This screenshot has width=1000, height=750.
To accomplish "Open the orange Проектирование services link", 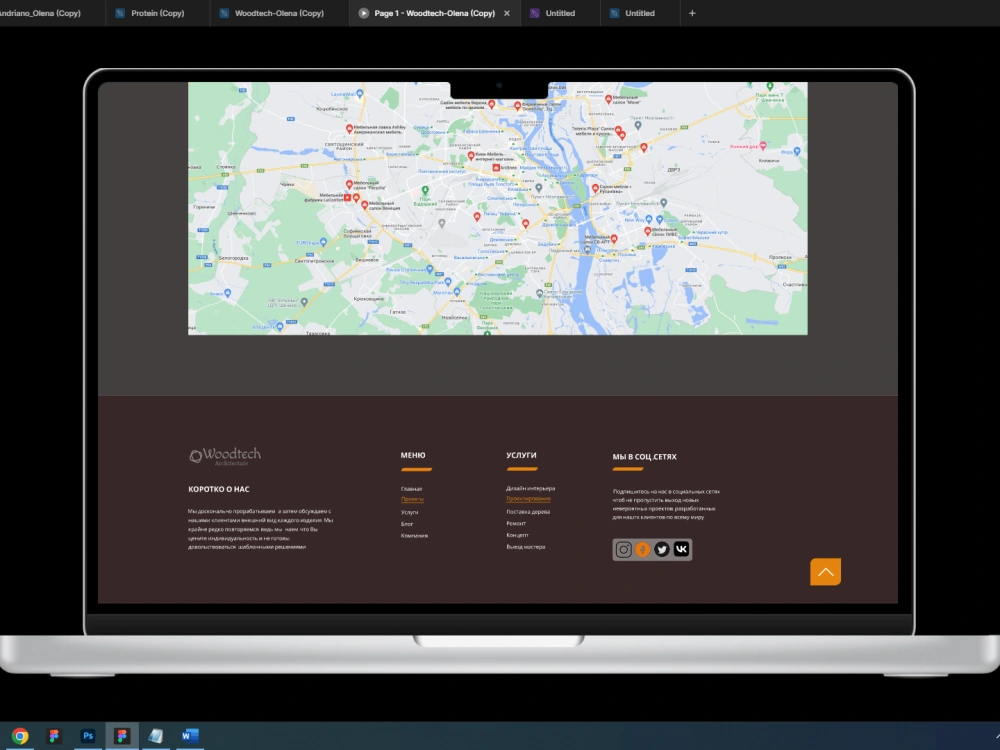I will click(x=529, y=499).
